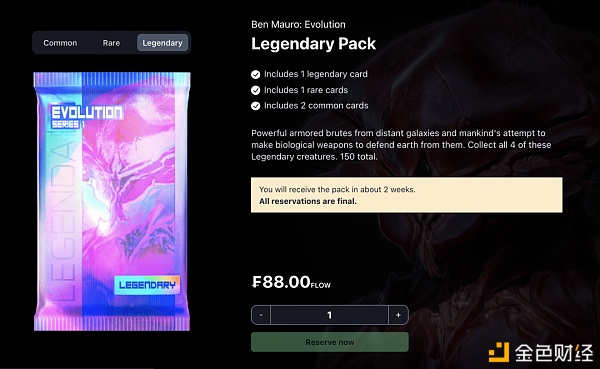Click the yellow reservations are final notice
600x369 pixels.
click(x=407, y=195)
